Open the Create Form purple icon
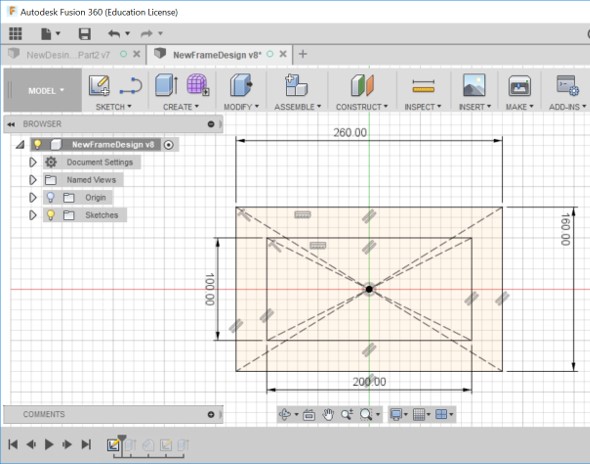The width and height of the screenshot is (590, 464). (198, 85)
